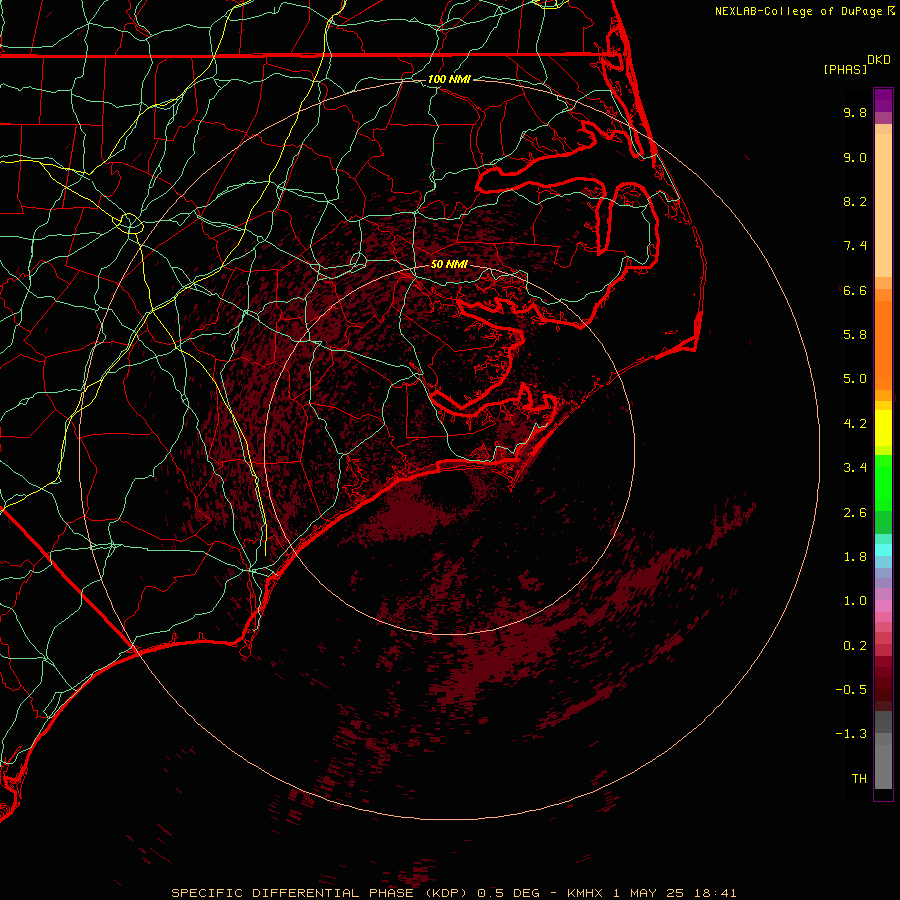Click the KMHX station identifier in caption

[x=585, y=893]
